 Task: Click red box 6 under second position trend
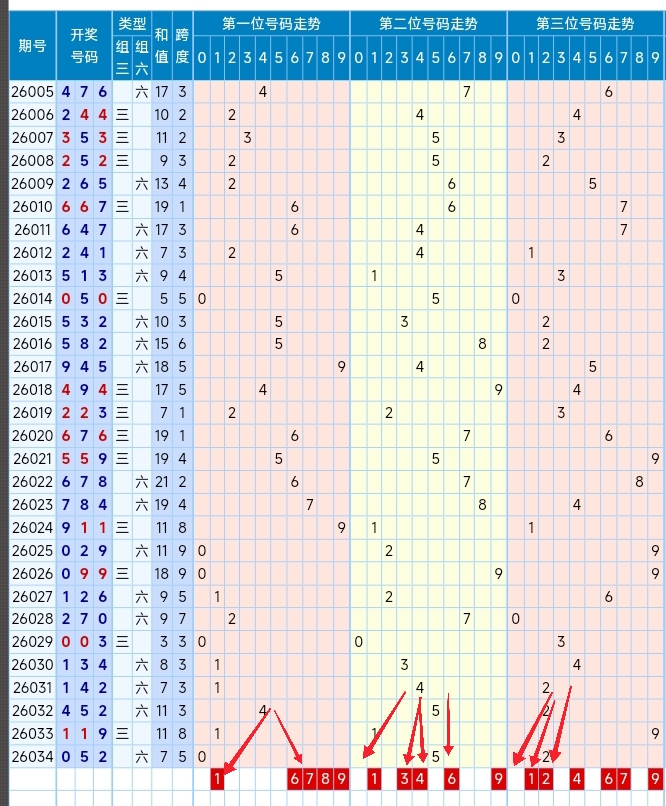point(451,779)
